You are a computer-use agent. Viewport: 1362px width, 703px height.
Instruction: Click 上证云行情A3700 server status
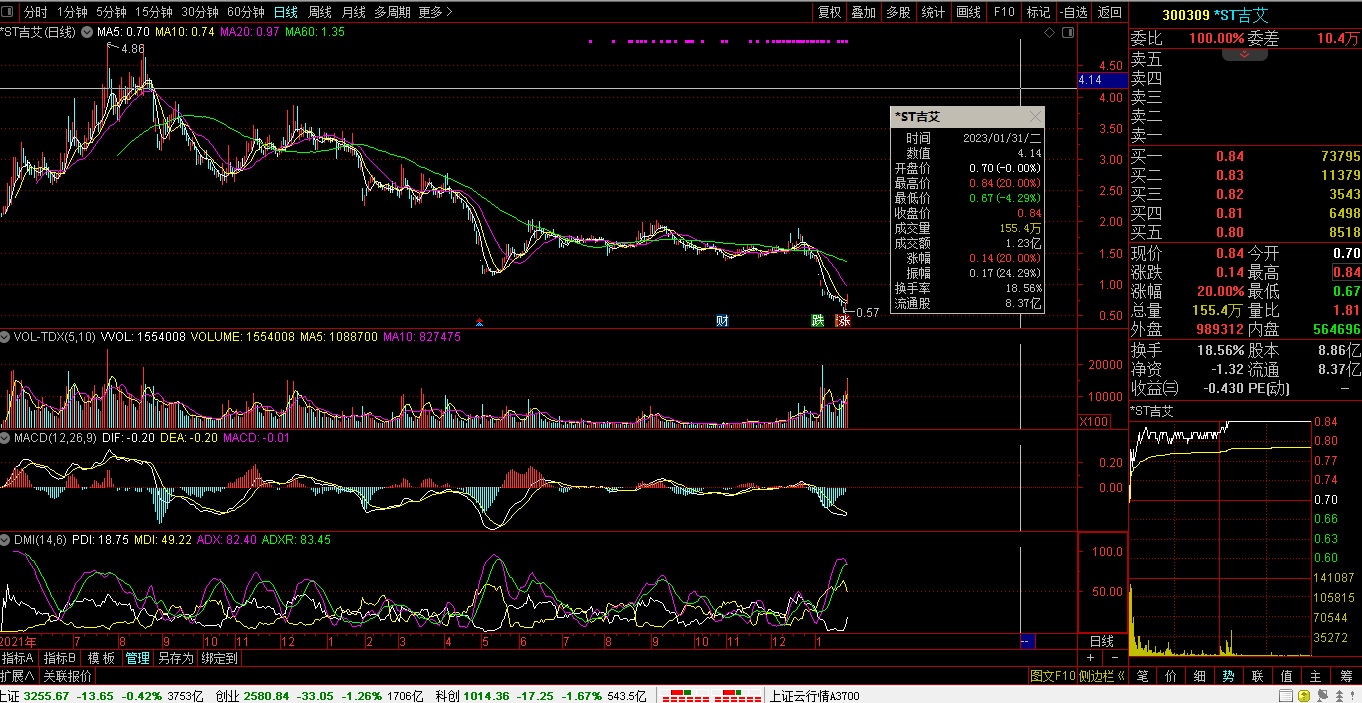tap(814, 695)
